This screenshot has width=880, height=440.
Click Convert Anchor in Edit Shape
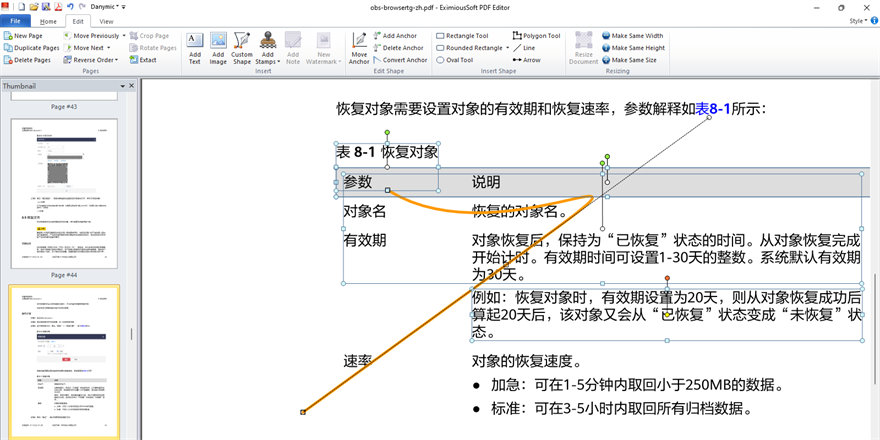click(x=400, y=60)
